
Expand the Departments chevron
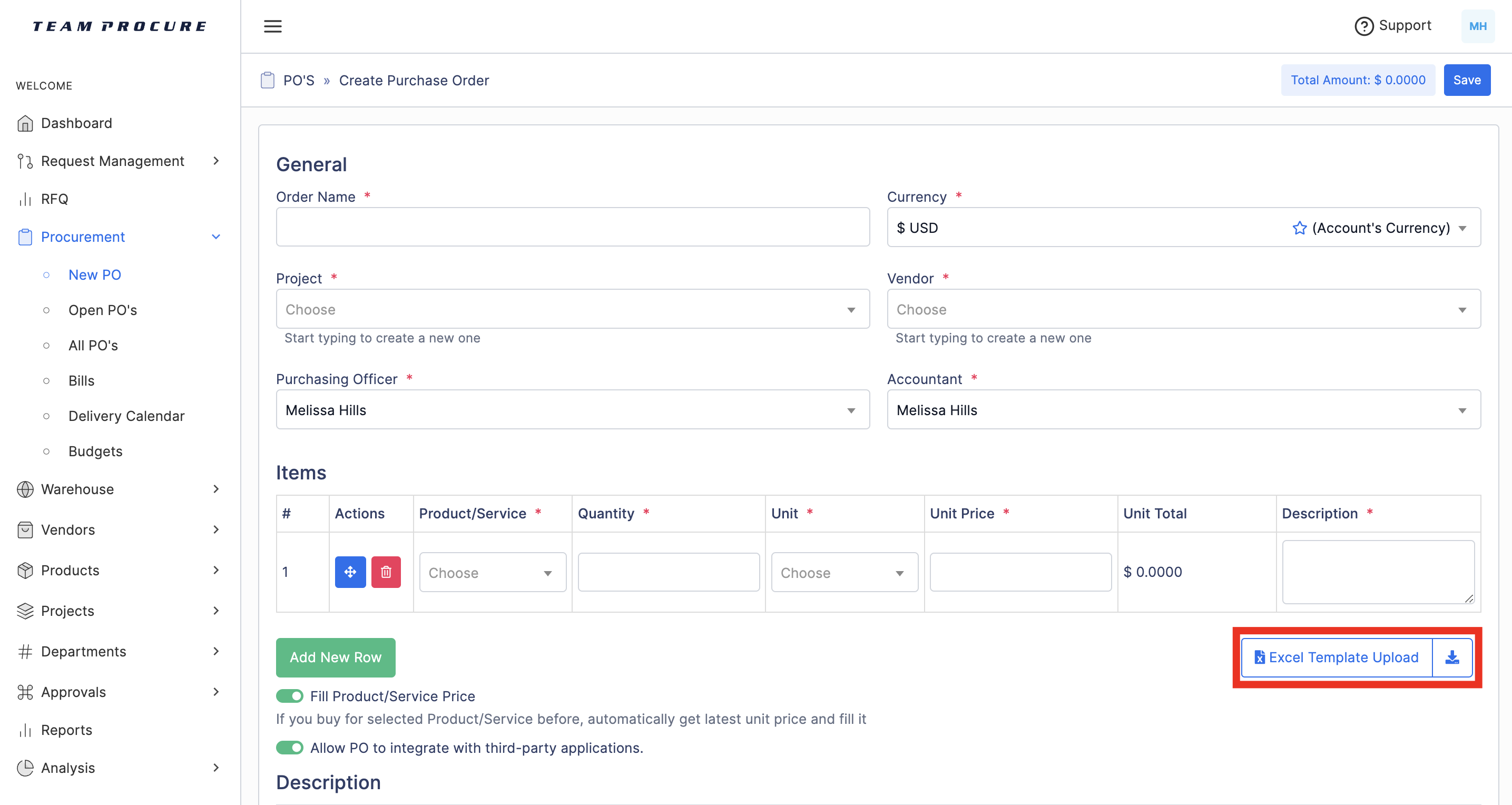[x=216, y=652]
